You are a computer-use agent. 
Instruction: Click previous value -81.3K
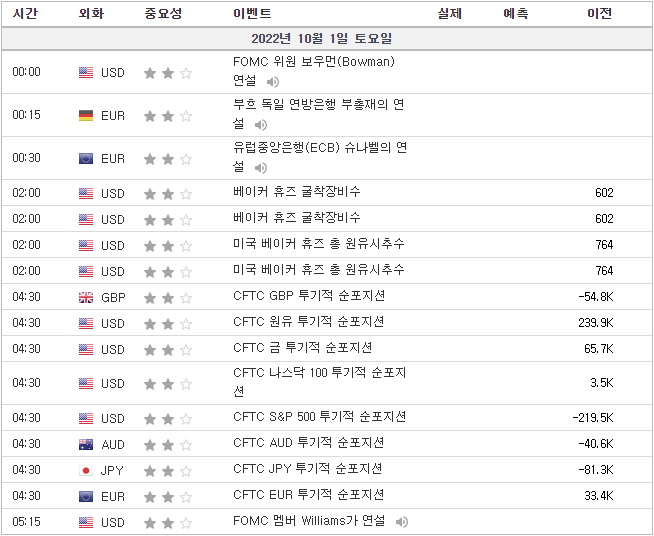(596, 470)
